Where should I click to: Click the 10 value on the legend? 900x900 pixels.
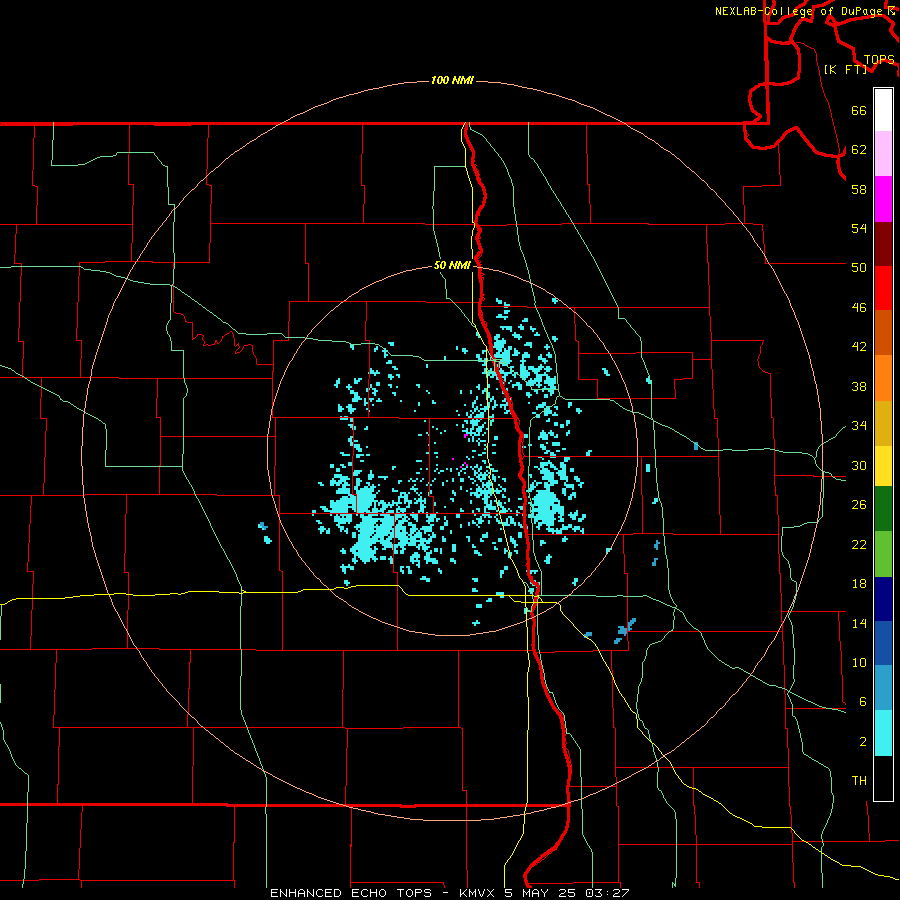pos(859,663)
